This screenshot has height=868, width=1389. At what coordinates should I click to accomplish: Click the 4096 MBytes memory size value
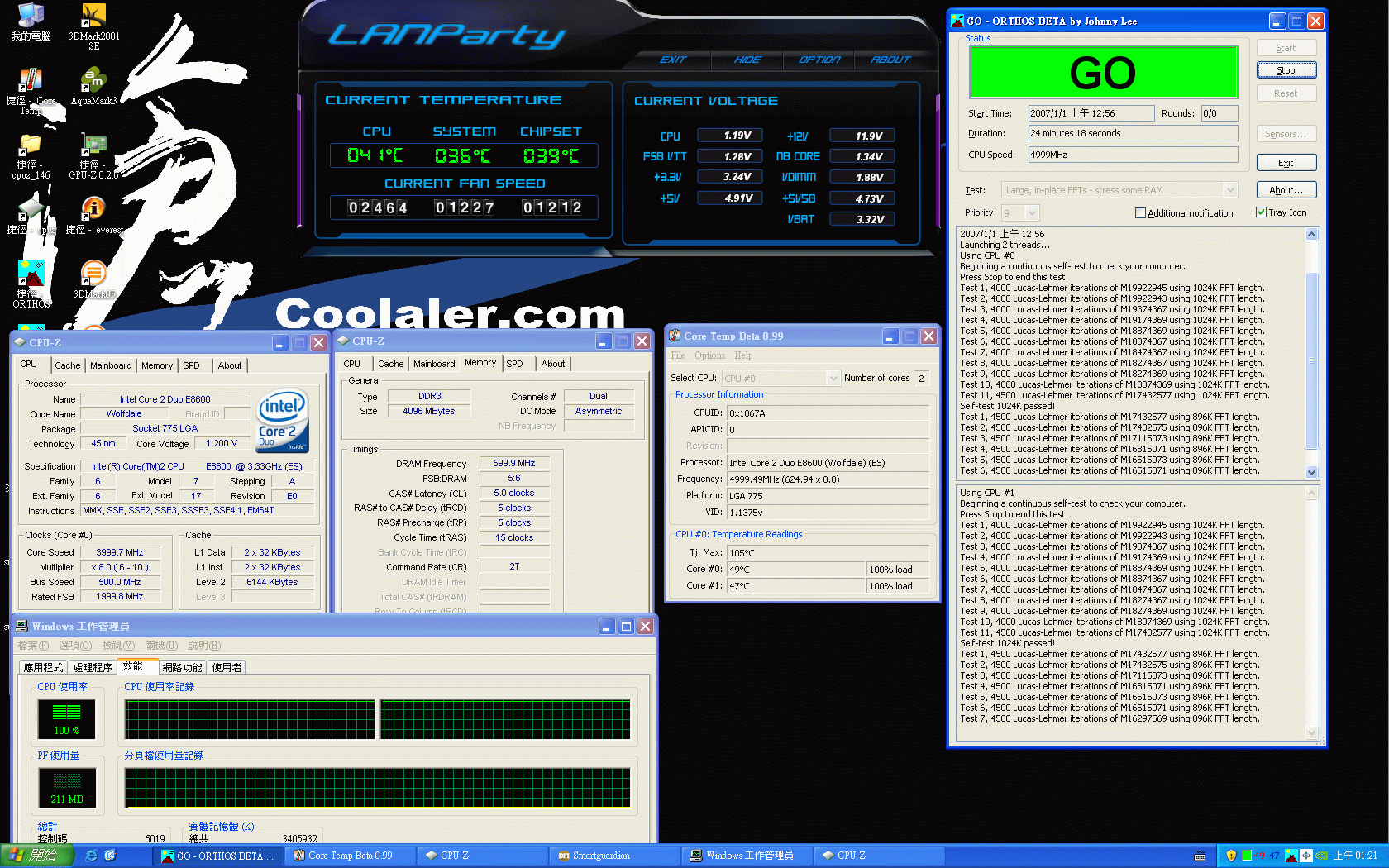pyautogui.click(x=429, y=411)
